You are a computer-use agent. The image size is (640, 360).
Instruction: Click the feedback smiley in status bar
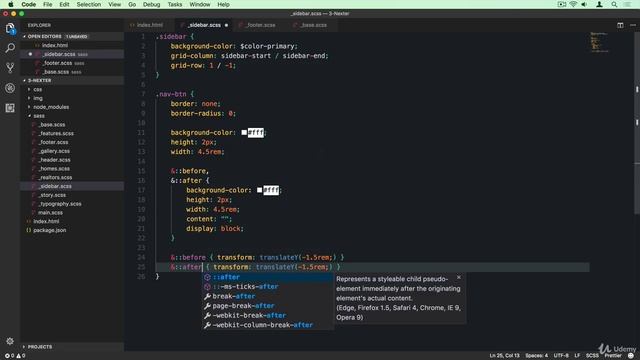coord(631,356)
